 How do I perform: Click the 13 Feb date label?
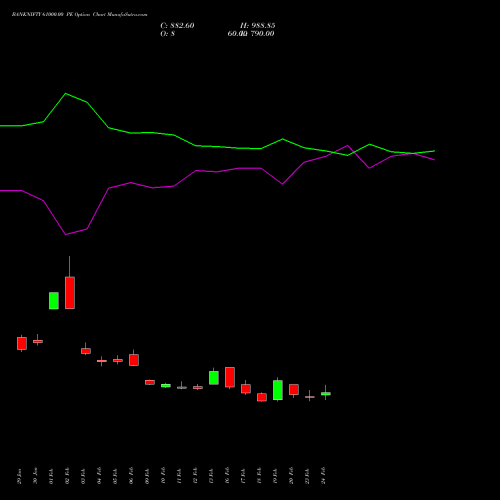(211, 476)
